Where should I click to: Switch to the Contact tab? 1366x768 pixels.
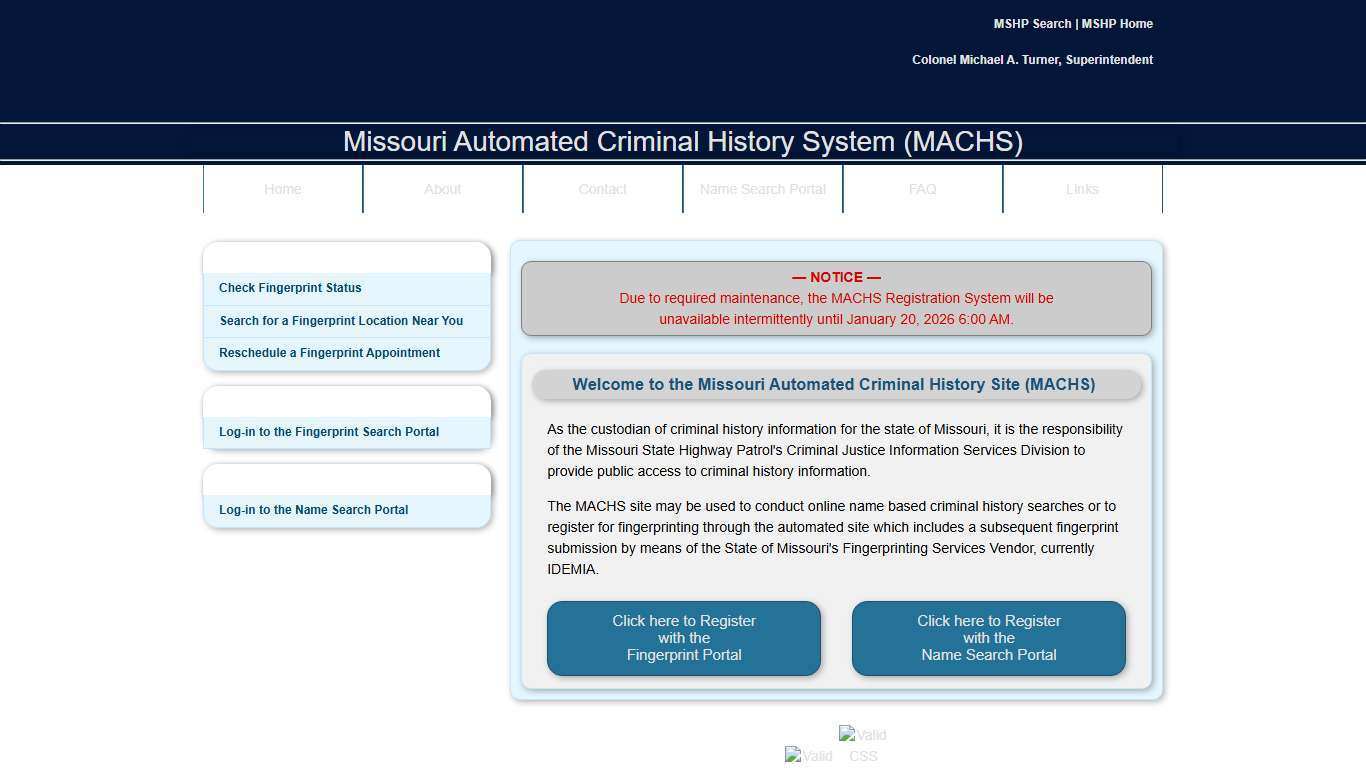602,189
